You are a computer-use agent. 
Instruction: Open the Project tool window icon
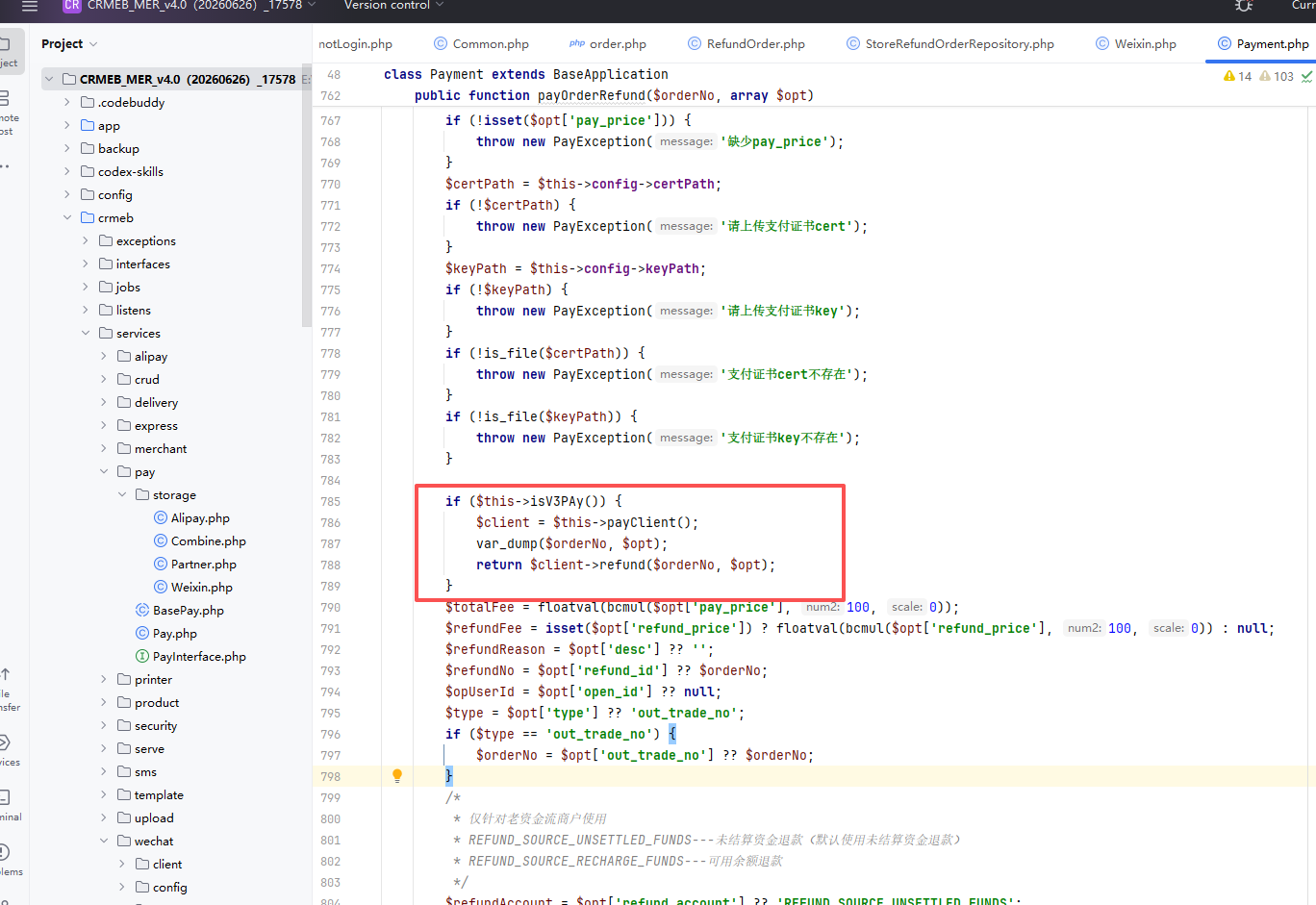(5, 44)
